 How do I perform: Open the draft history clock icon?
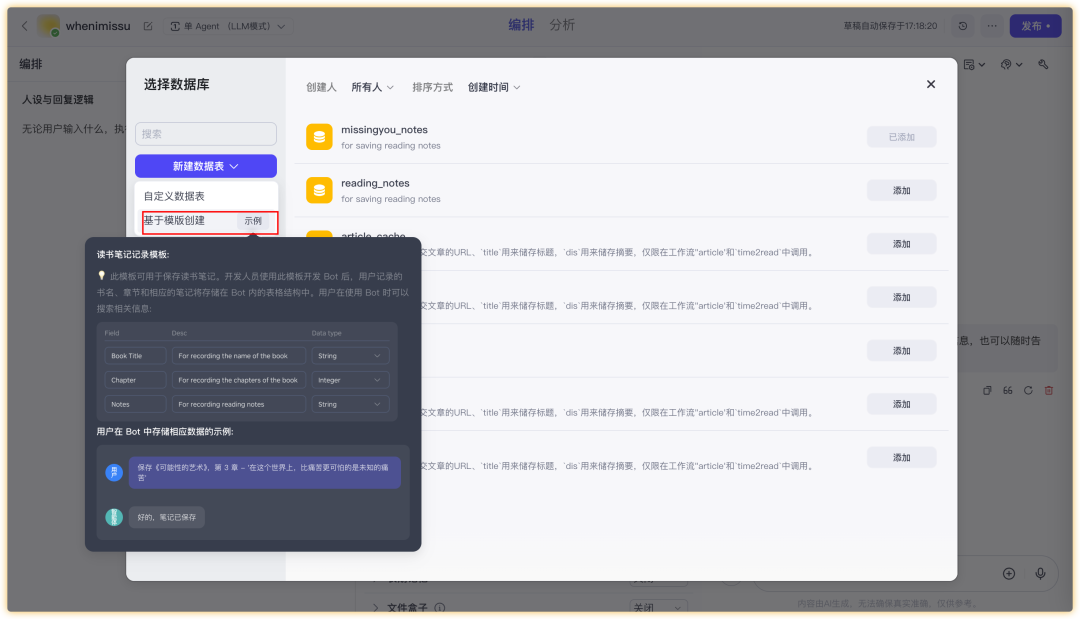(x=962, y=26)
